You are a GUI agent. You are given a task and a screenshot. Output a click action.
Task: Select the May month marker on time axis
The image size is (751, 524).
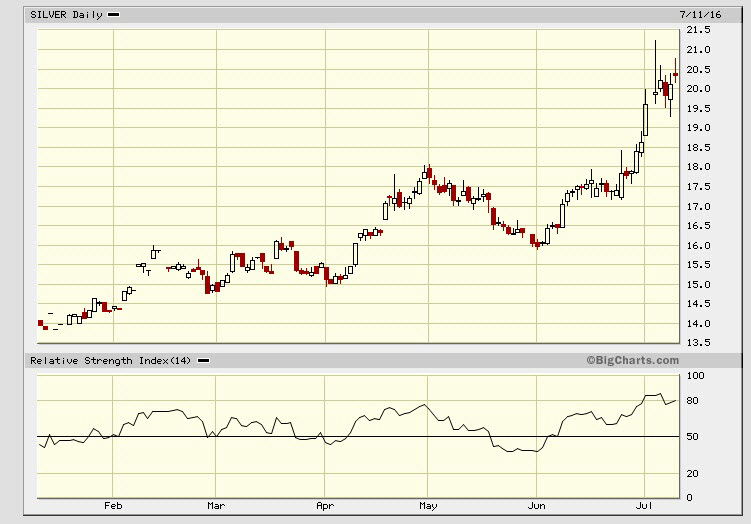click(428, 507)
